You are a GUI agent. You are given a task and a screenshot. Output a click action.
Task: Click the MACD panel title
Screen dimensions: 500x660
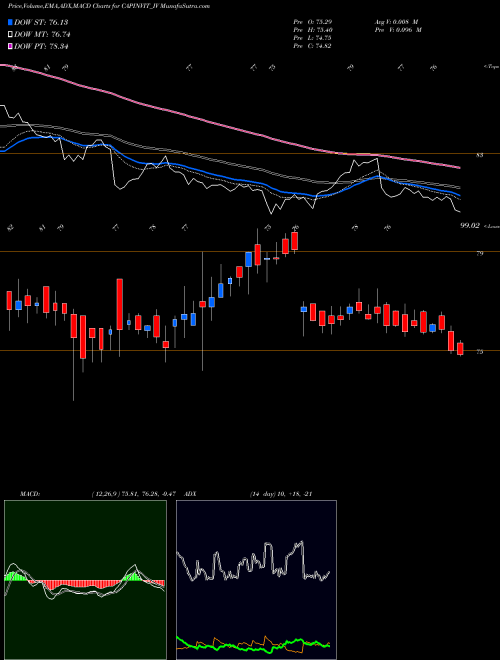pos(29,494)
